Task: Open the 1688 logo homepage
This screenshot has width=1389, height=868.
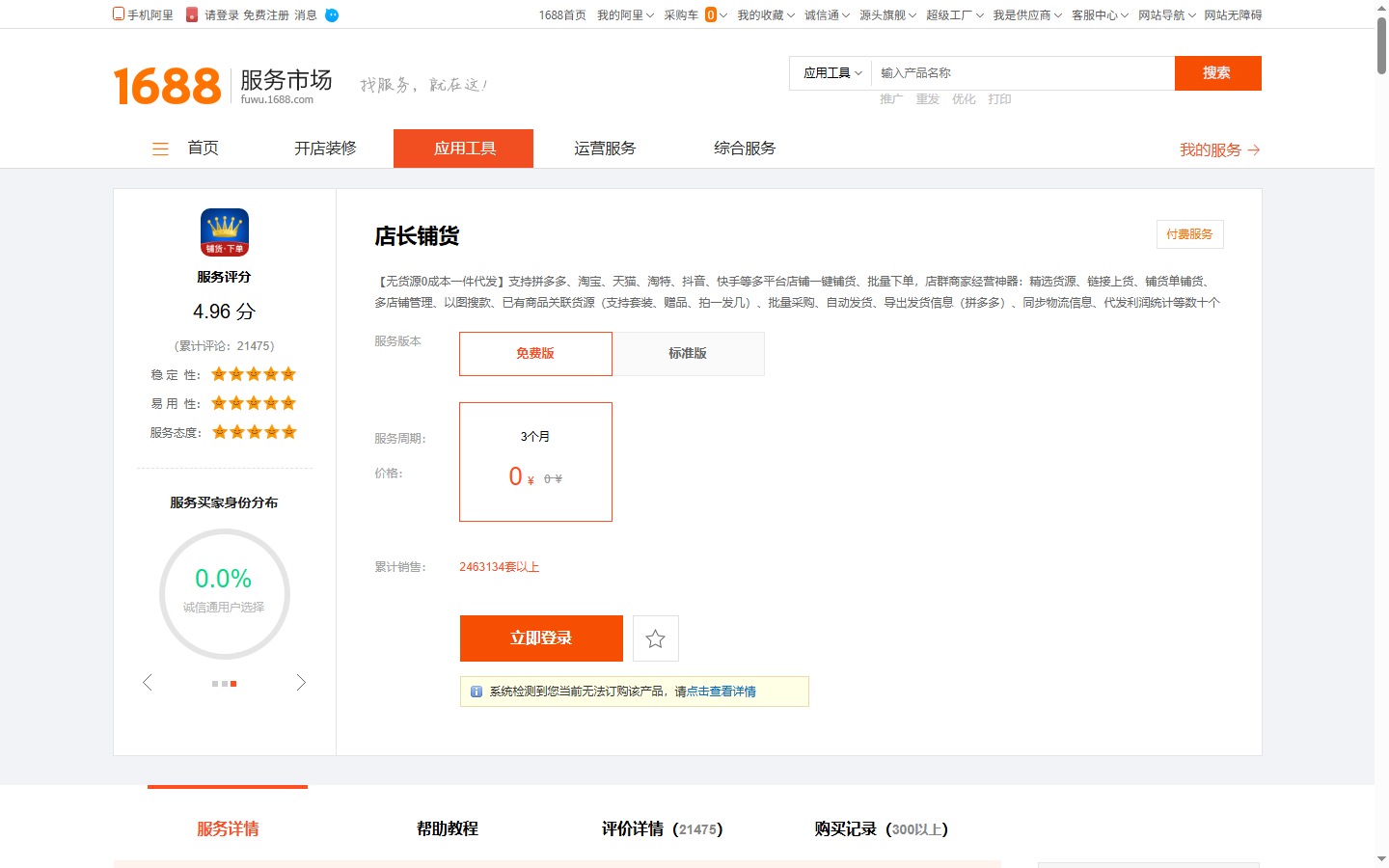Action: pyautogui.click(x=168, y=86)
